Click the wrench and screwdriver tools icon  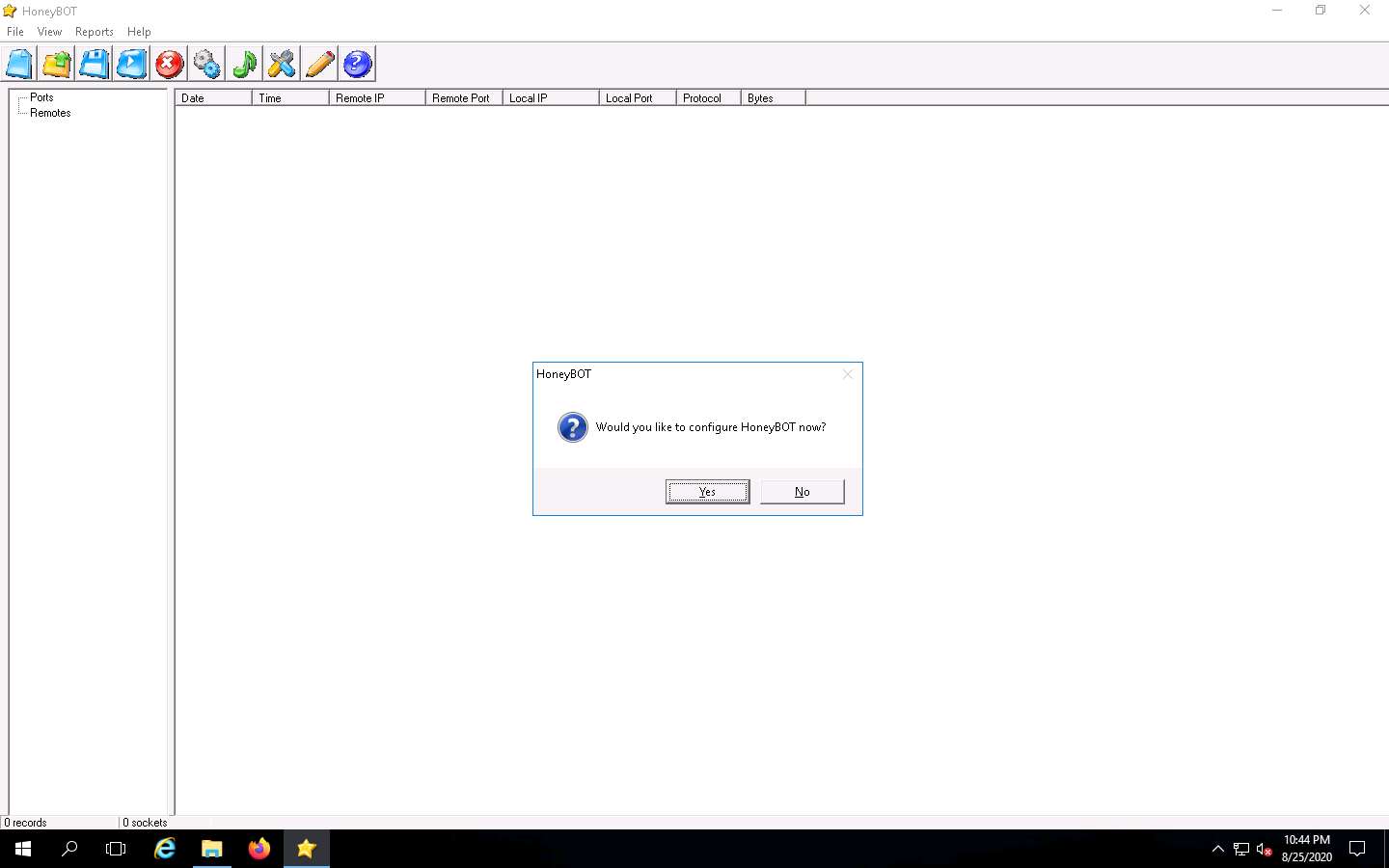(283, 65)
